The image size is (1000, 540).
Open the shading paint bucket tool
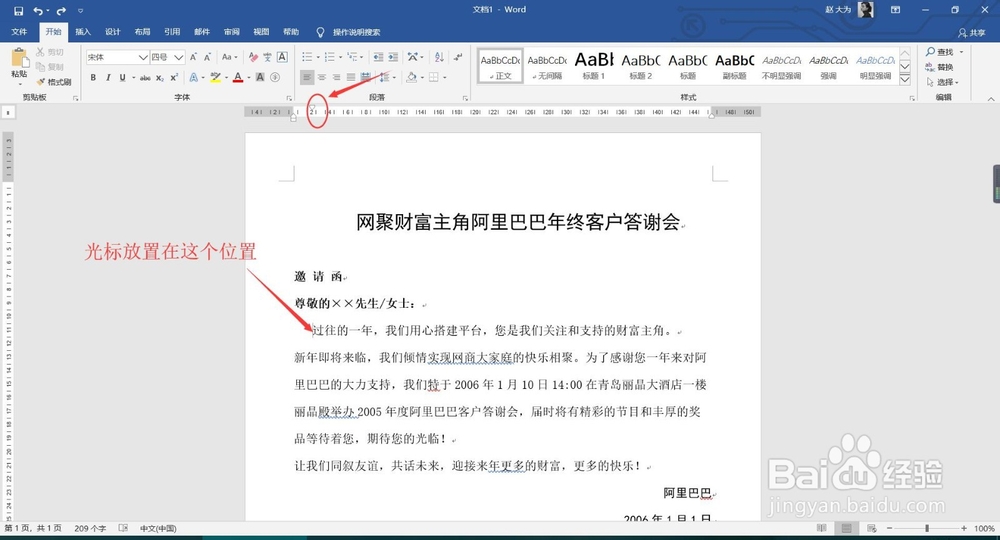[x=412, y=78]
